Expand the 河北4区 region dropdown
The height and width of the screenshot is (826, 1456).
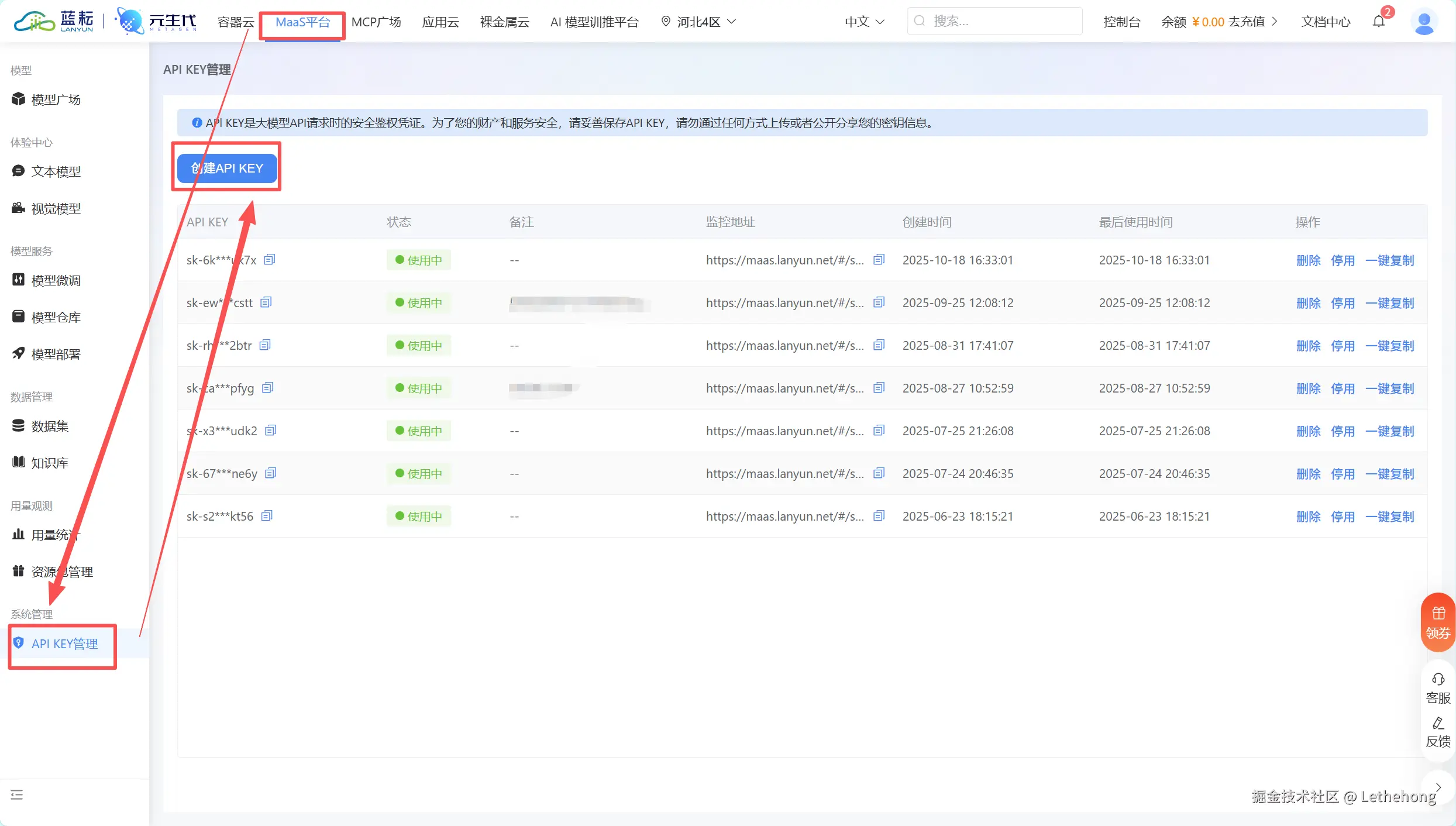point(698,22)
